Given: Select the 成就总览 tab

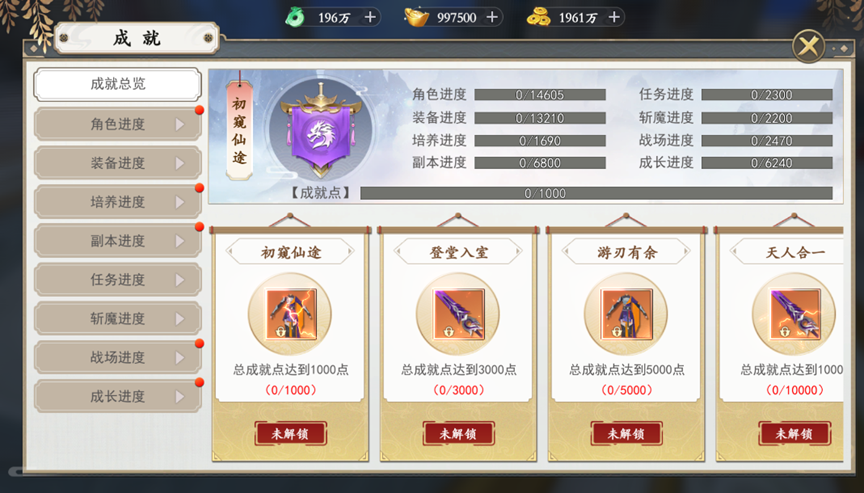Looking at the screenshot, I should (117, 84).
